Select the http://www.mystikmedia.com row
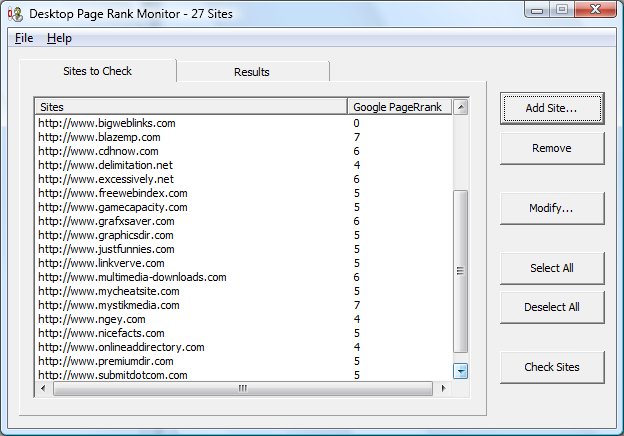 coord(244,305)
